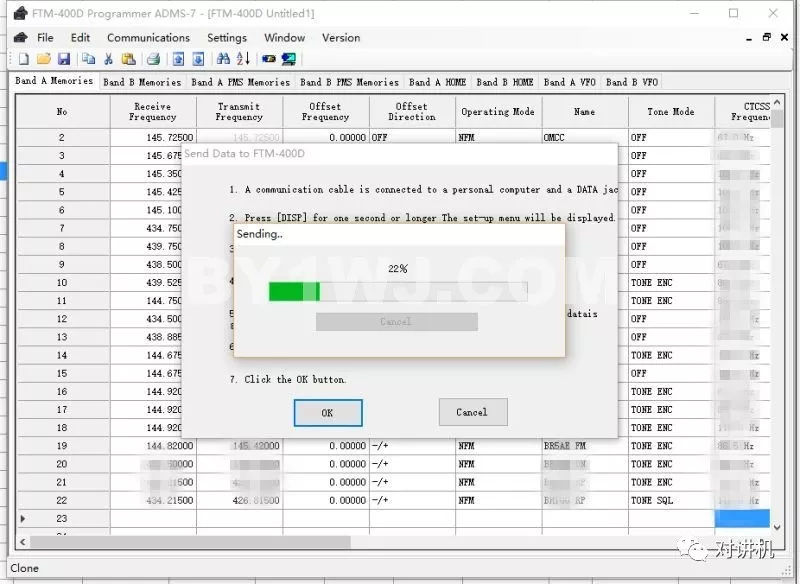Viewport: 800px width, 584px height.
Task: Click Cancel in the Send Data dialog
Action: pos(472,412)
